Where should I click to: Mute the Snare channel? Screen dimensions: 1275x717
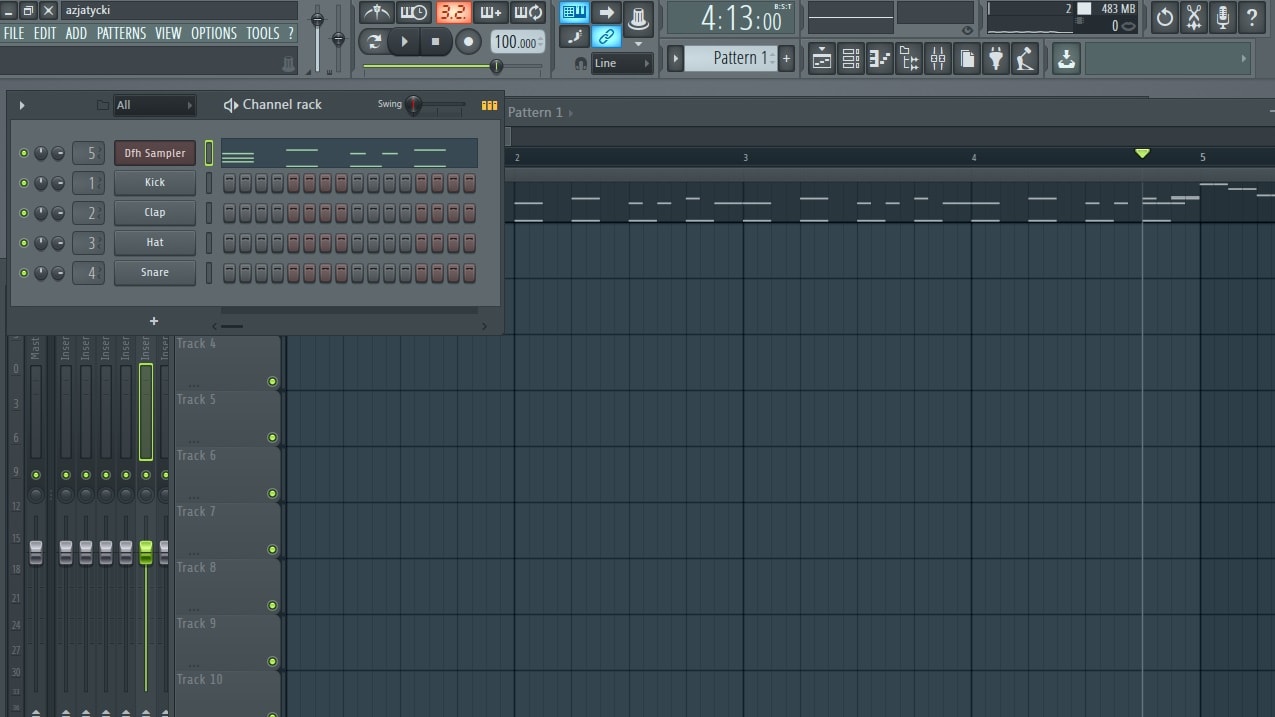pos(24,273)
